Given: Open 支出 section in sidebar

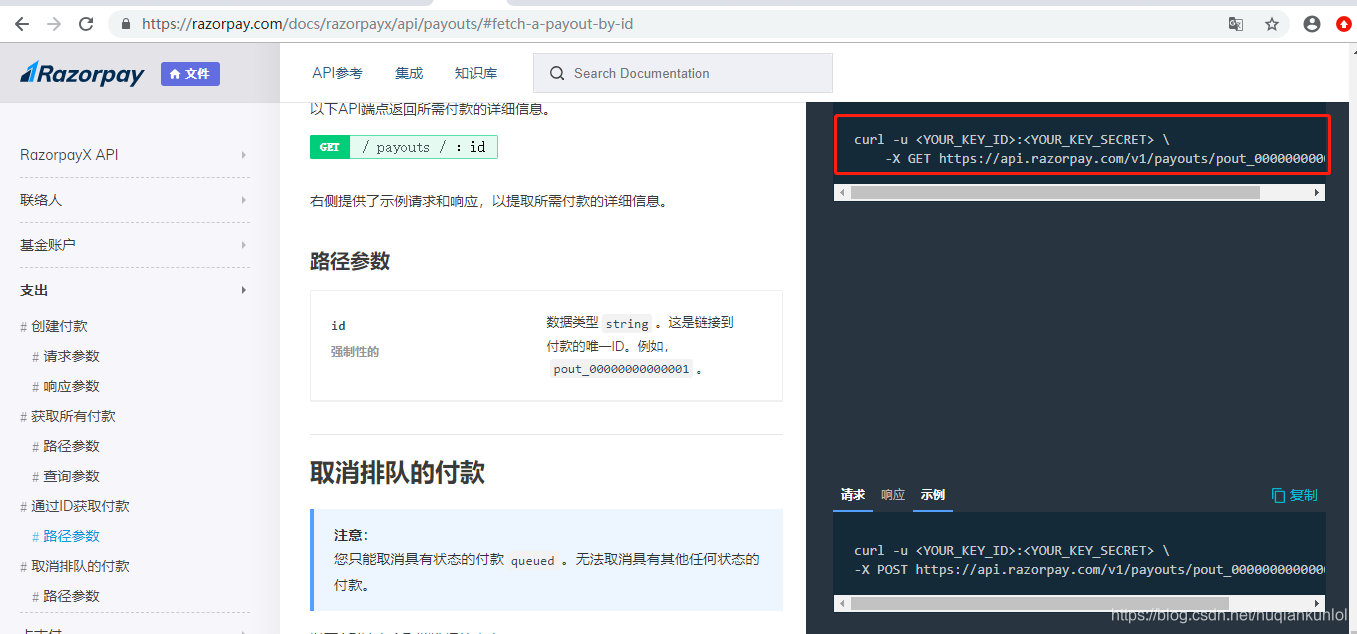Looking at the screenshot, I should pos(34,290).
